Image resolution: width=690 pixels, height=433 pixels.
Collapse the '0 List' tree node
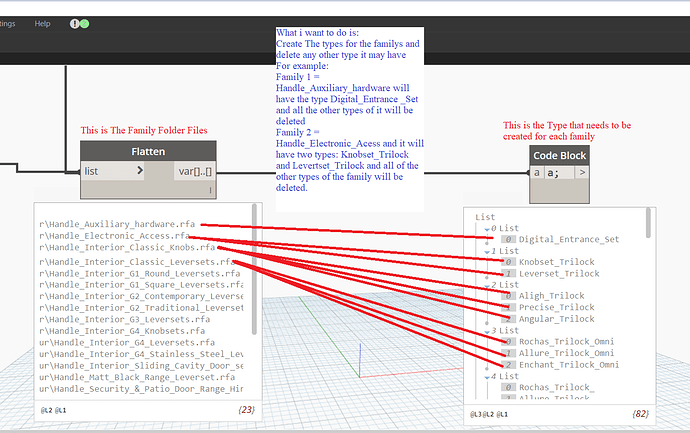coord(487,229)
